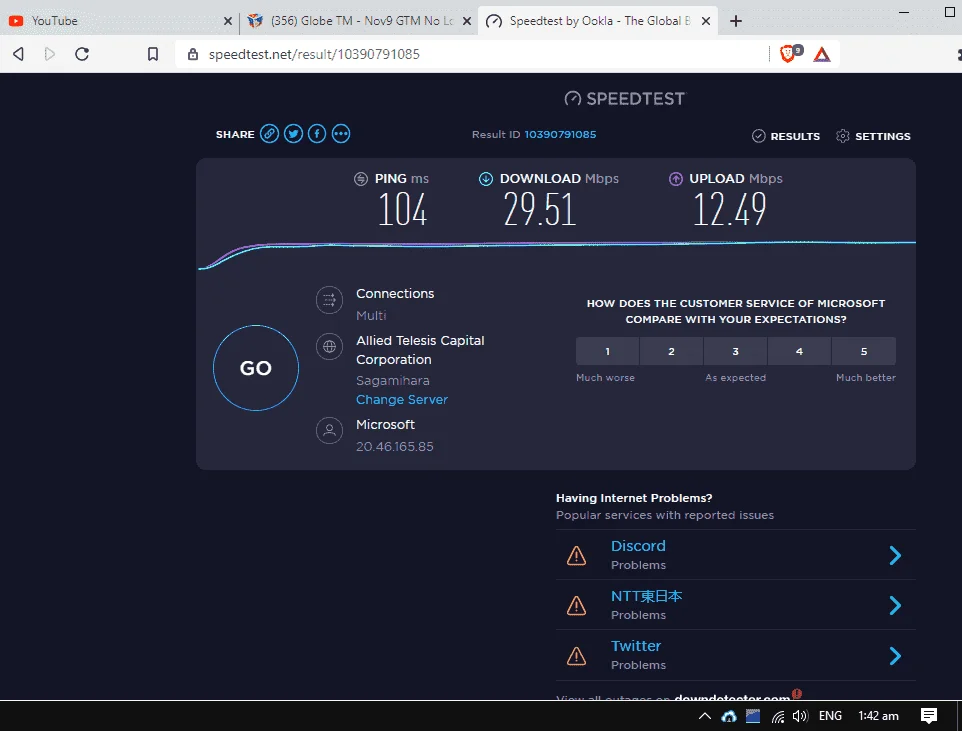
Task: Expand Twitter problems chevron
Action: [x=895, y=656]
